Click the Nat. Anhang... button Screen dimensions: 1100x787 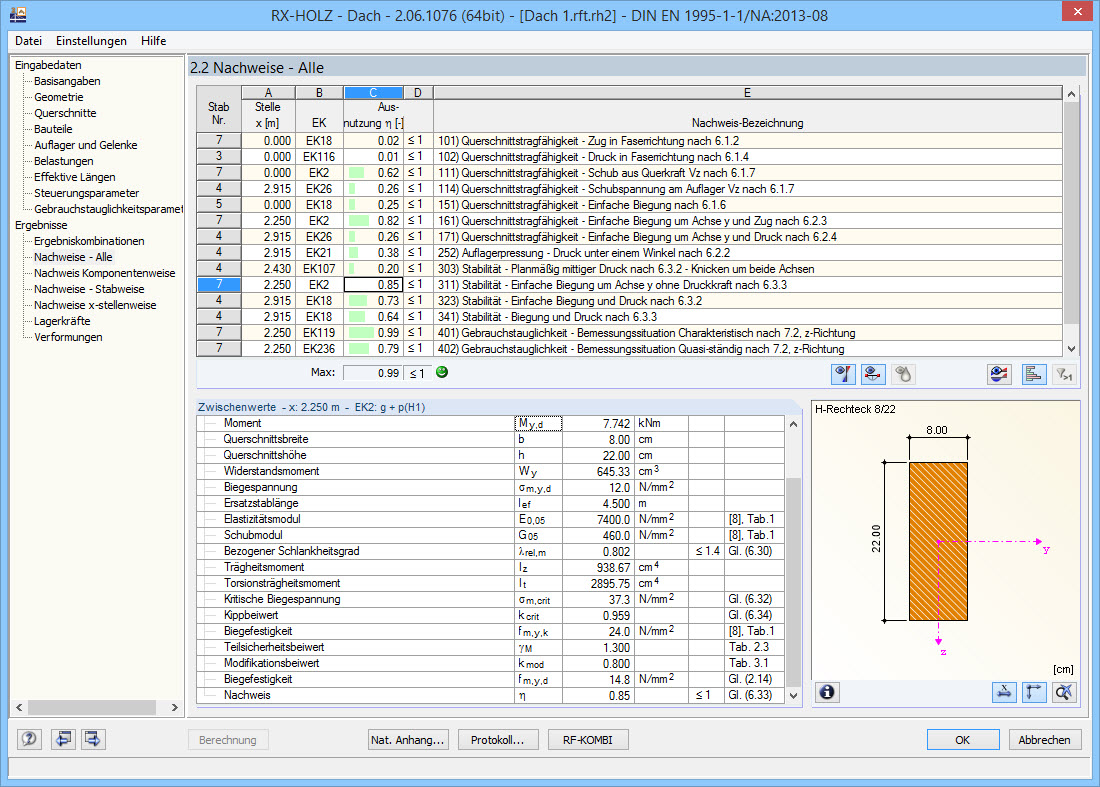(408, 740)
